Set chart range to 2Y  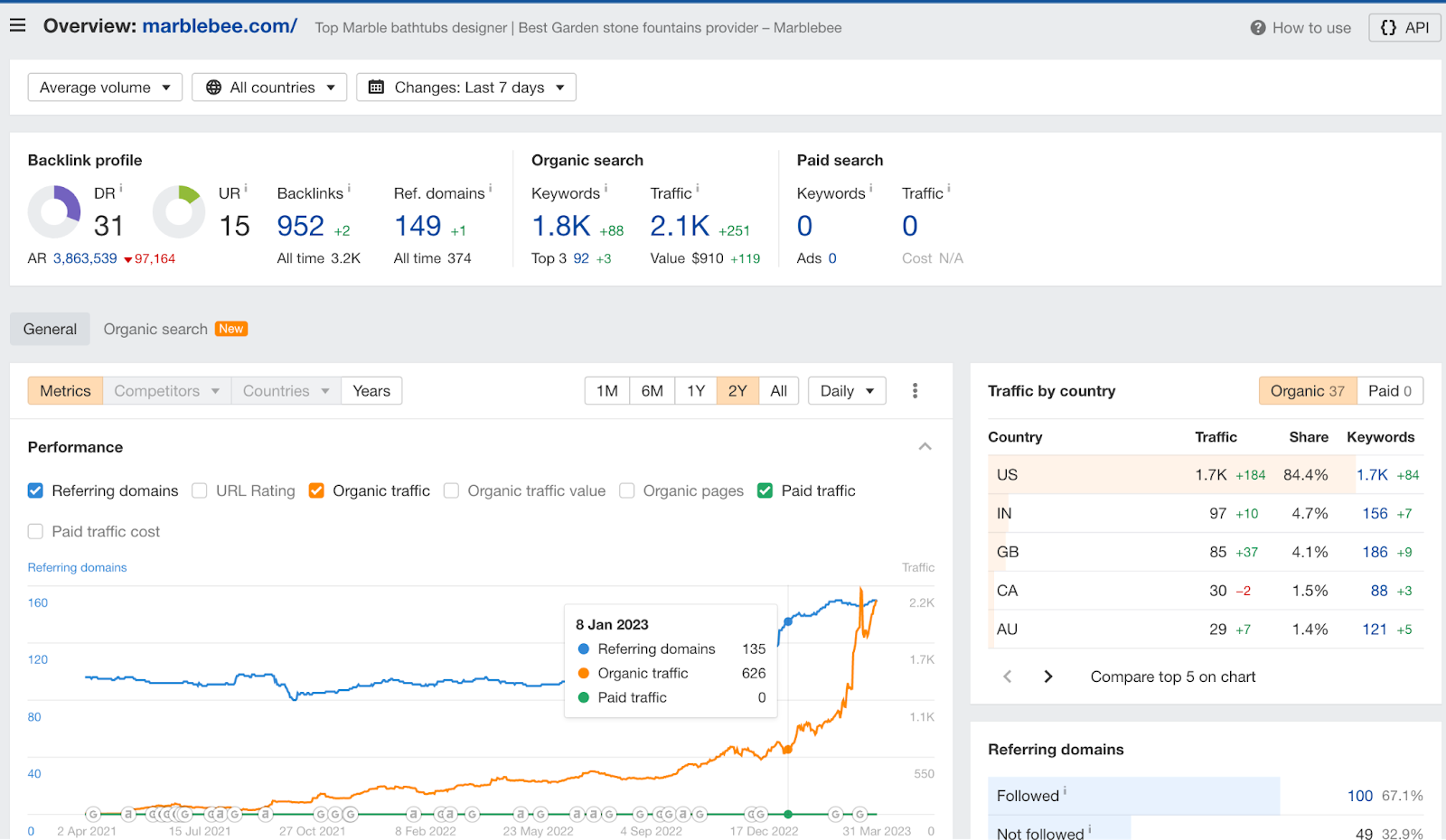[x=737, y=391]
